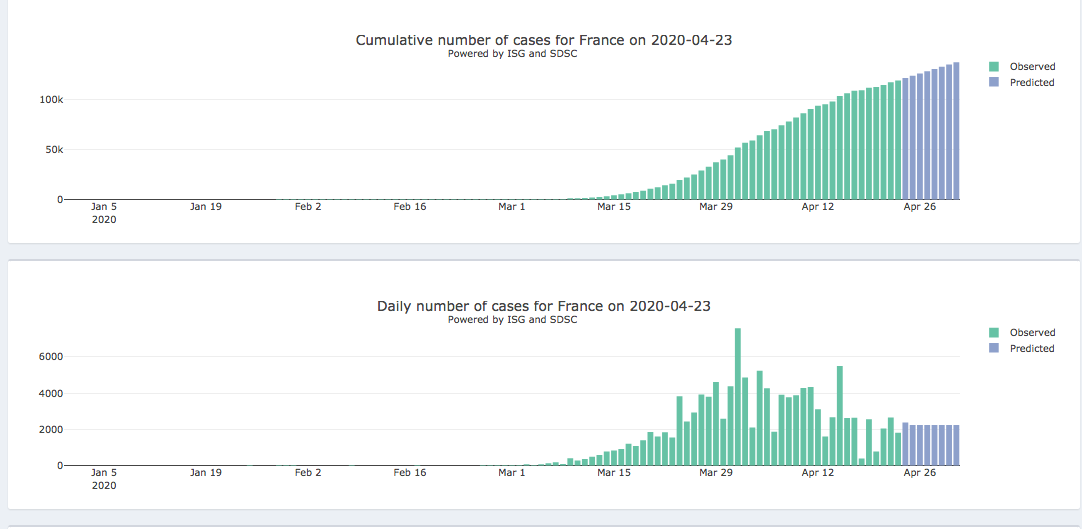Click green Observed swatch in Daily legend

[994, 333]
